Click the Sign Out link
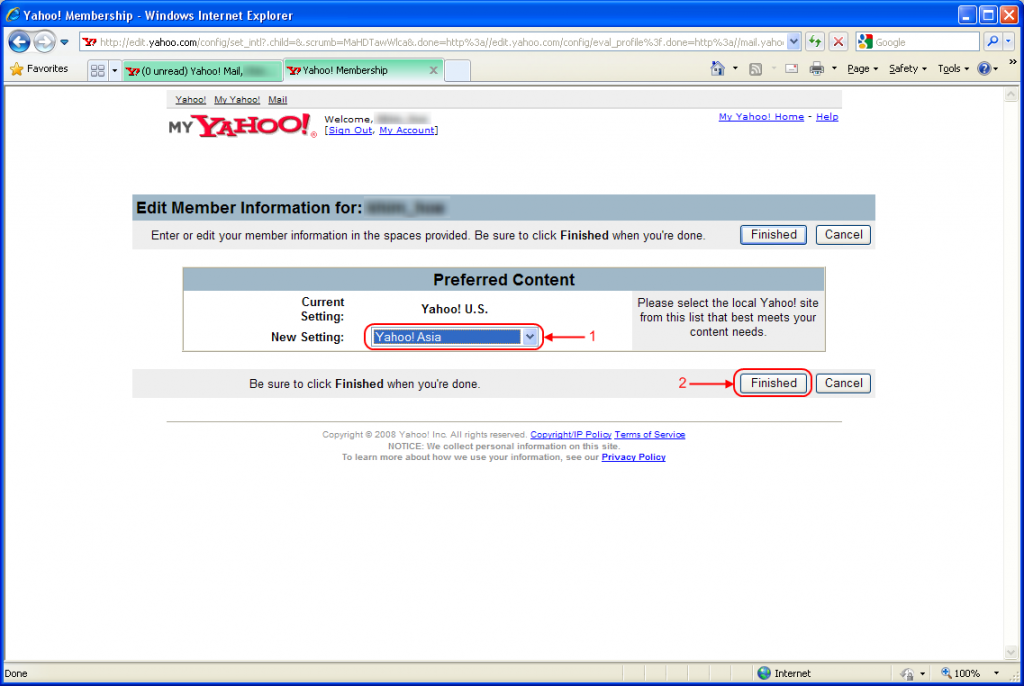This screenshot has width=1024, height=686. tap(350, 130)
